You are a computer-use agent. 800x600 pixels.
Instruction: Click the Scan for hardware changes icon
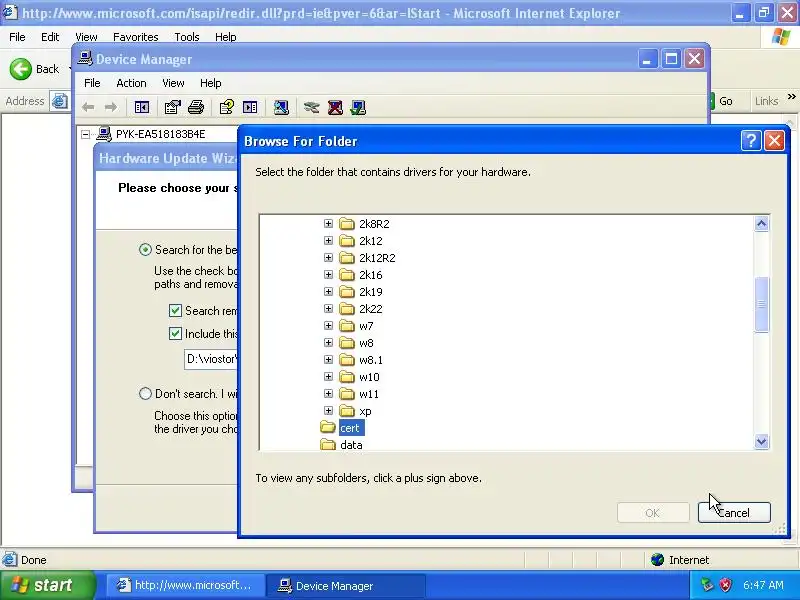pos(281,107)
